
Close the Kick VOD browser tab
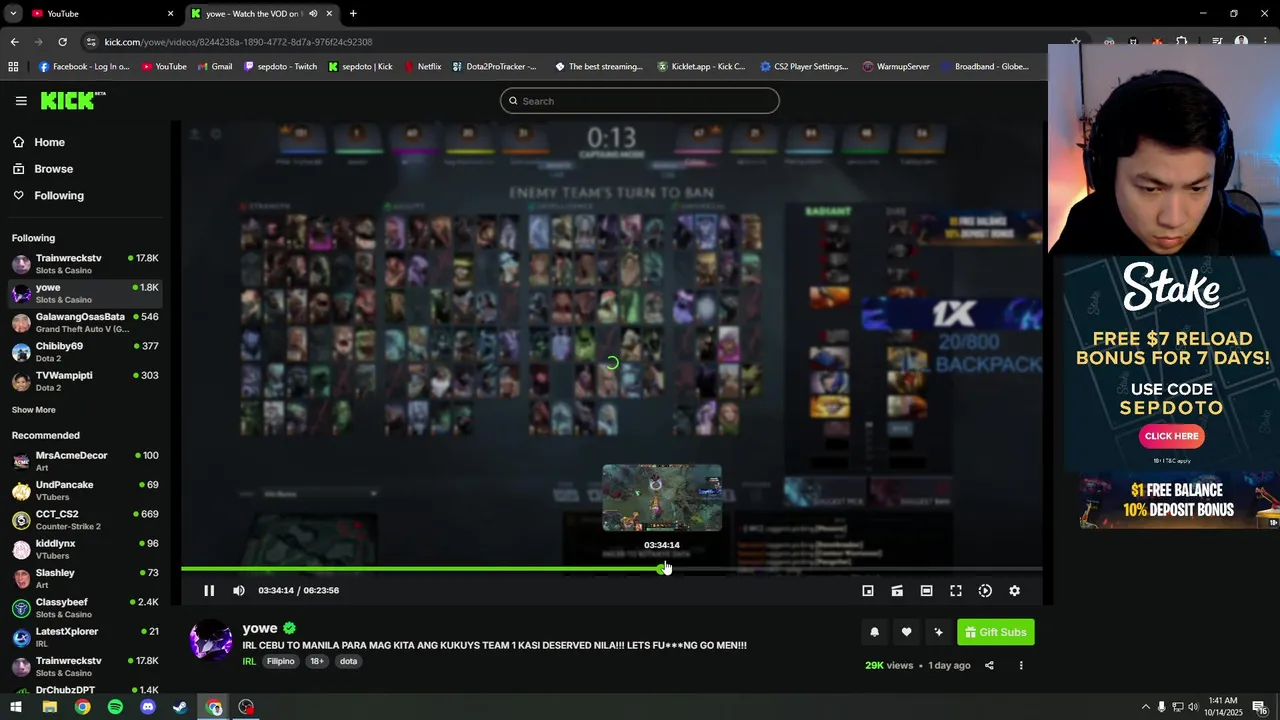pos(329,14)
